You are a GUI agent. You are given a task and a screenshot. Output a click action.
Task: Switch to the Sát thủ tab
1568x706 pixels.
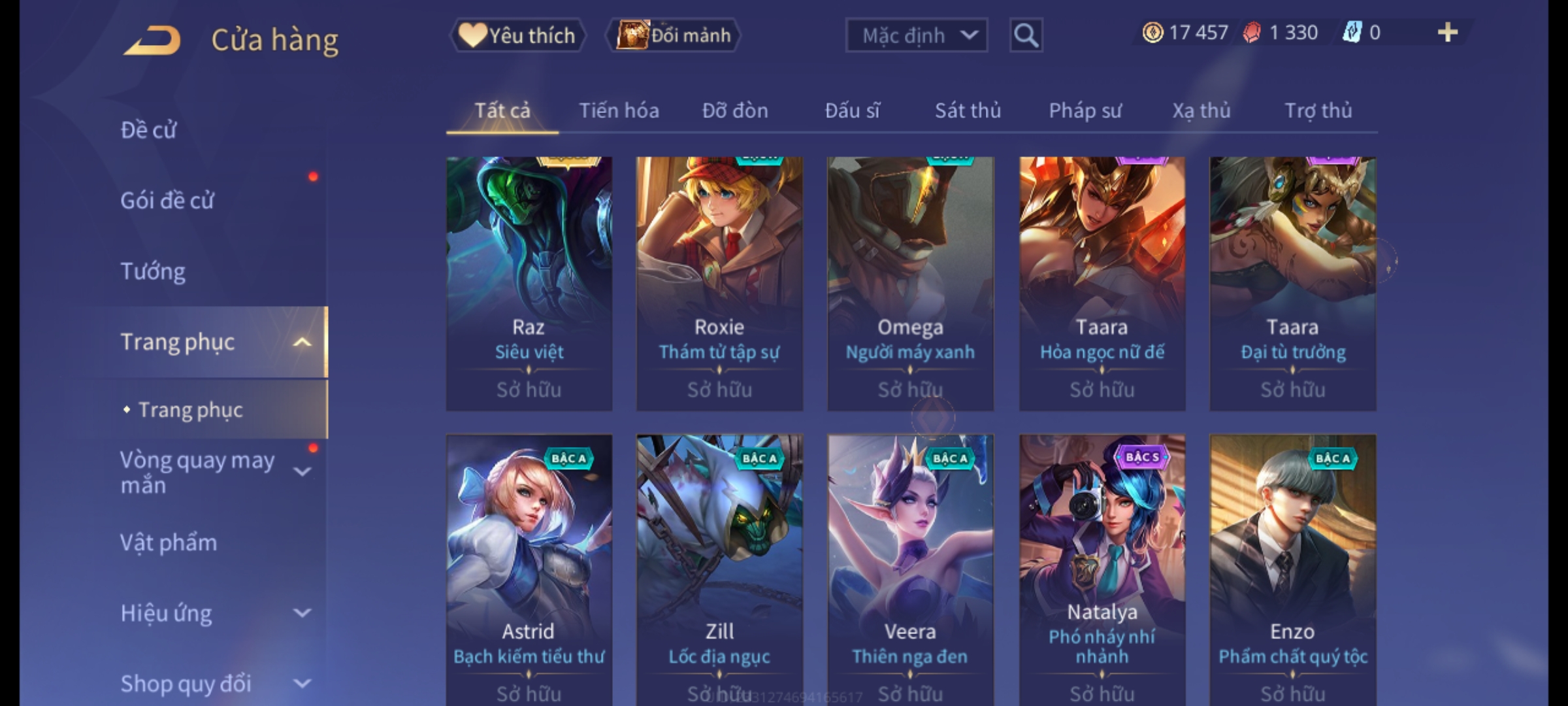[x=968, y=110]
